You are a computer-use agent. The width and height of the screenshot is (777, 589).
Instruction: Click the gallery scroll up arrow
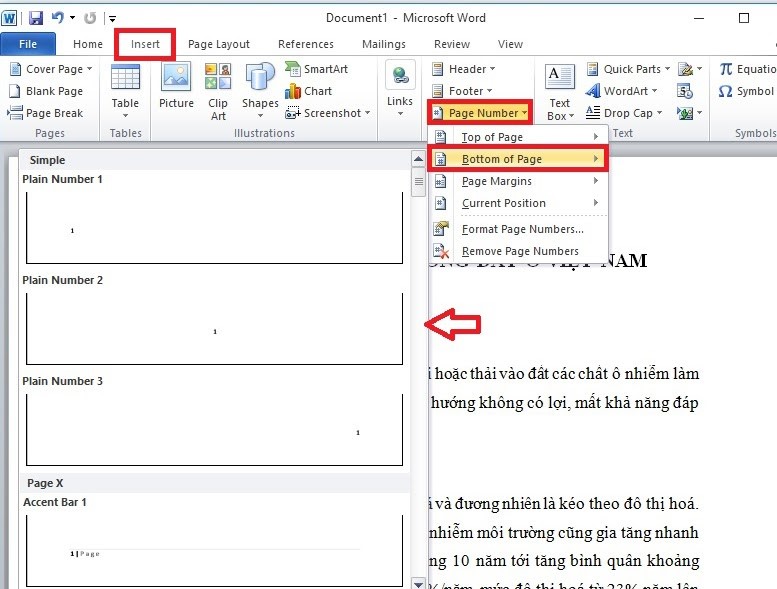pos(418,159)
